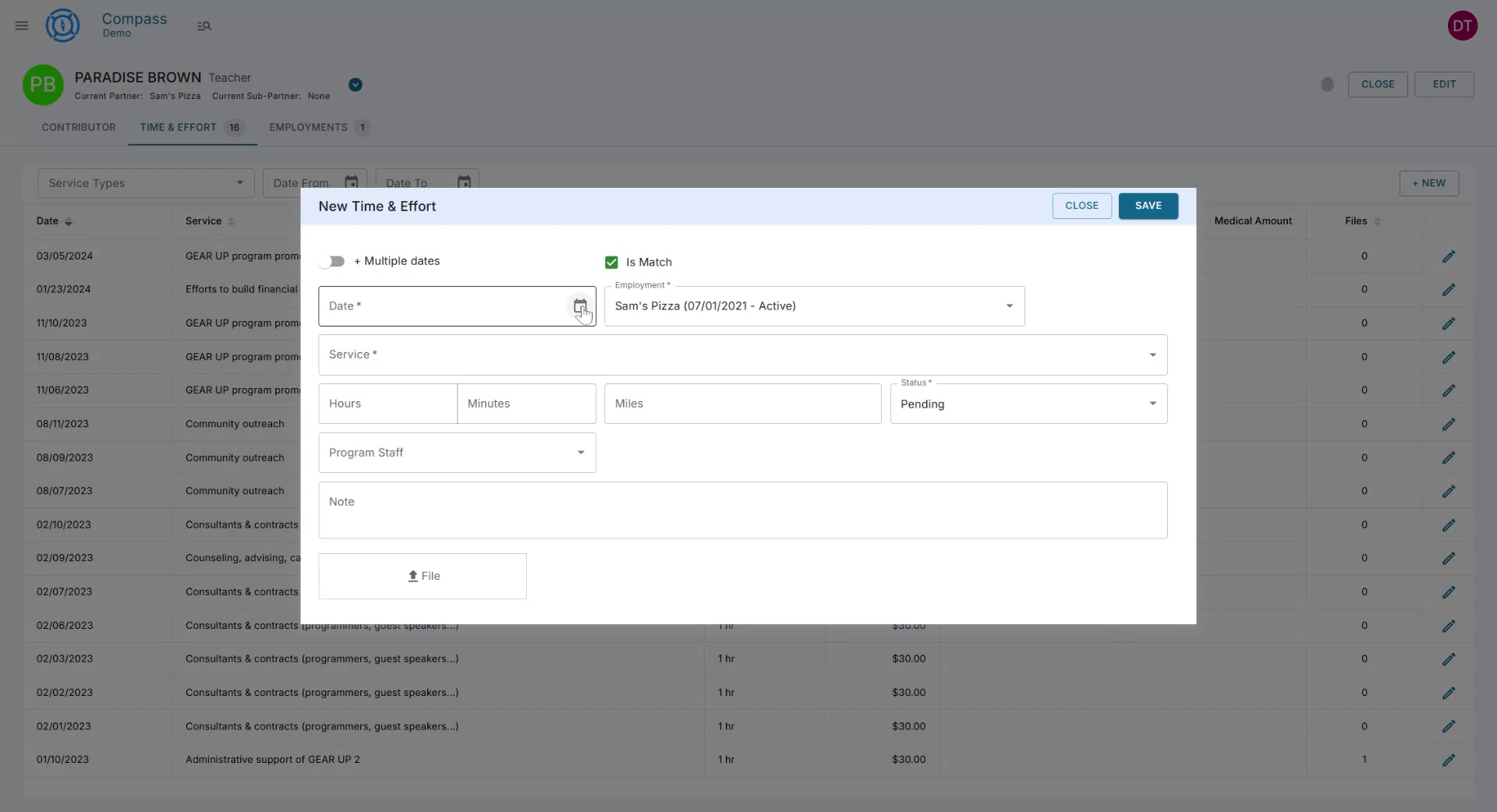This screenshot has height=812, width=1497.
Task: Open the Status dropdown set to Pending
Action: click(x=1152, y=404)
